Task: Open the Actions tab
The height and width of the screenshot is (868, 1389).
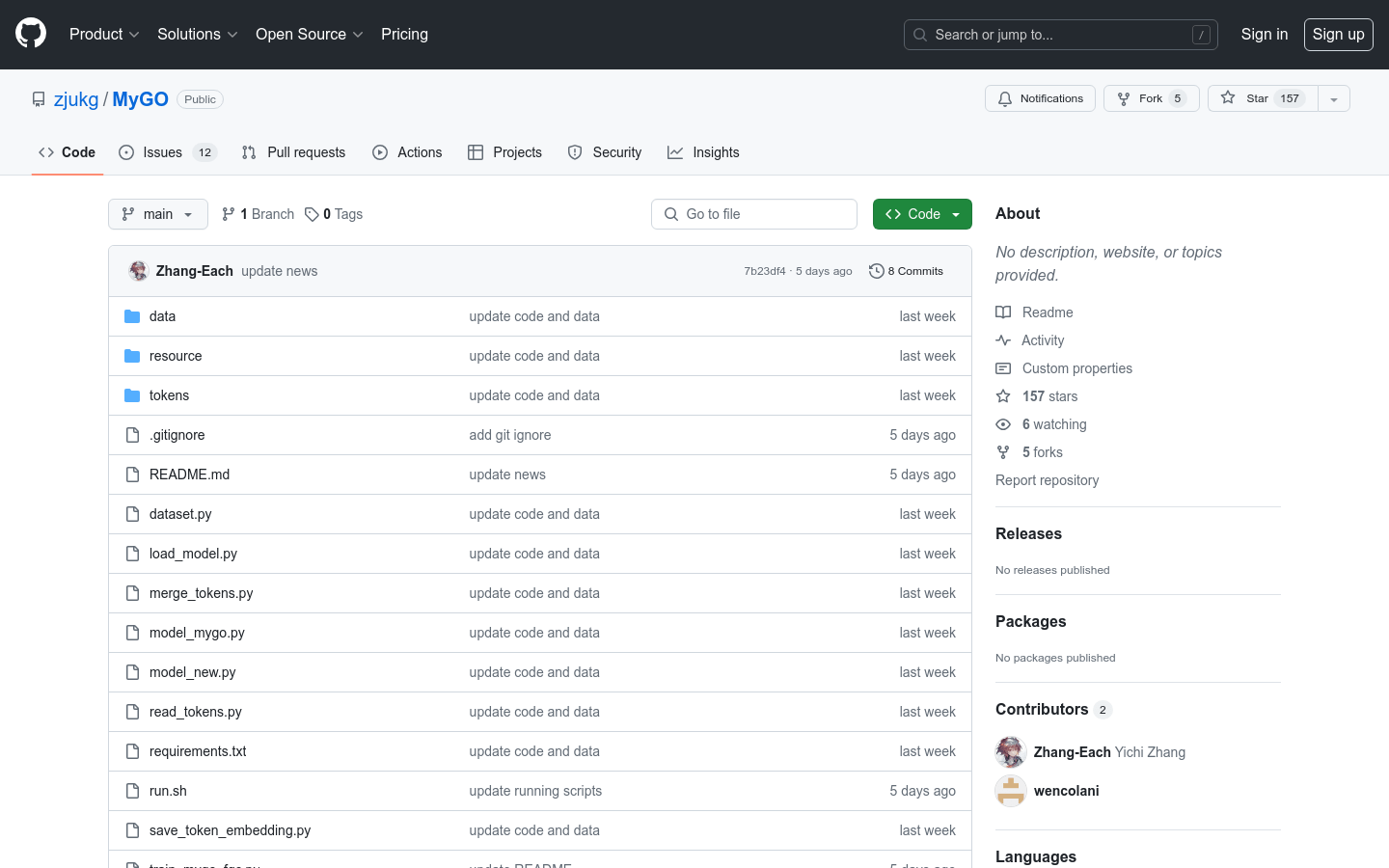Action: [407, 152]
